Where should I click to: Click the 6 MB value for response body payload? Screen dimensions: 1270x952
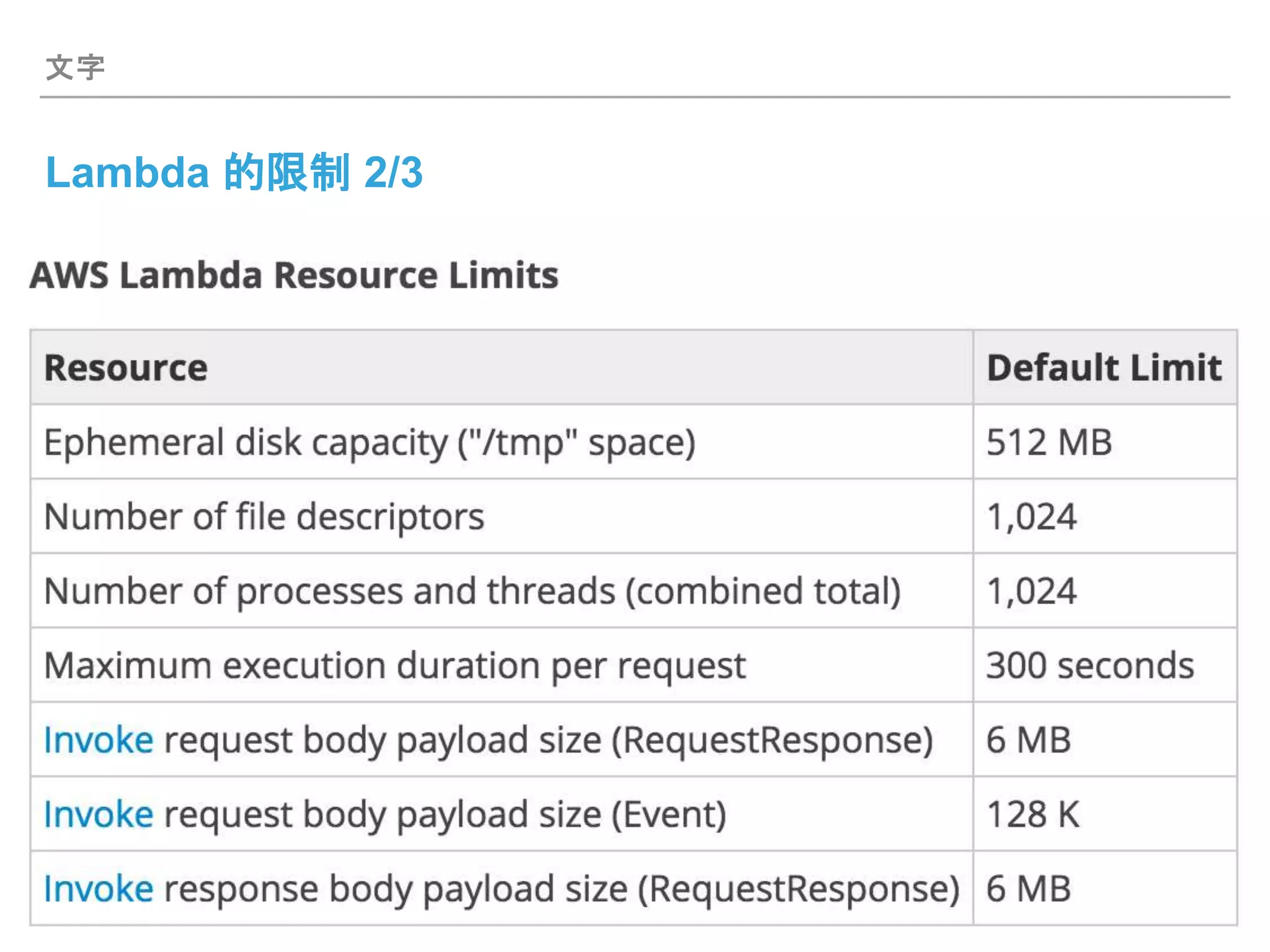[1028, 889]
